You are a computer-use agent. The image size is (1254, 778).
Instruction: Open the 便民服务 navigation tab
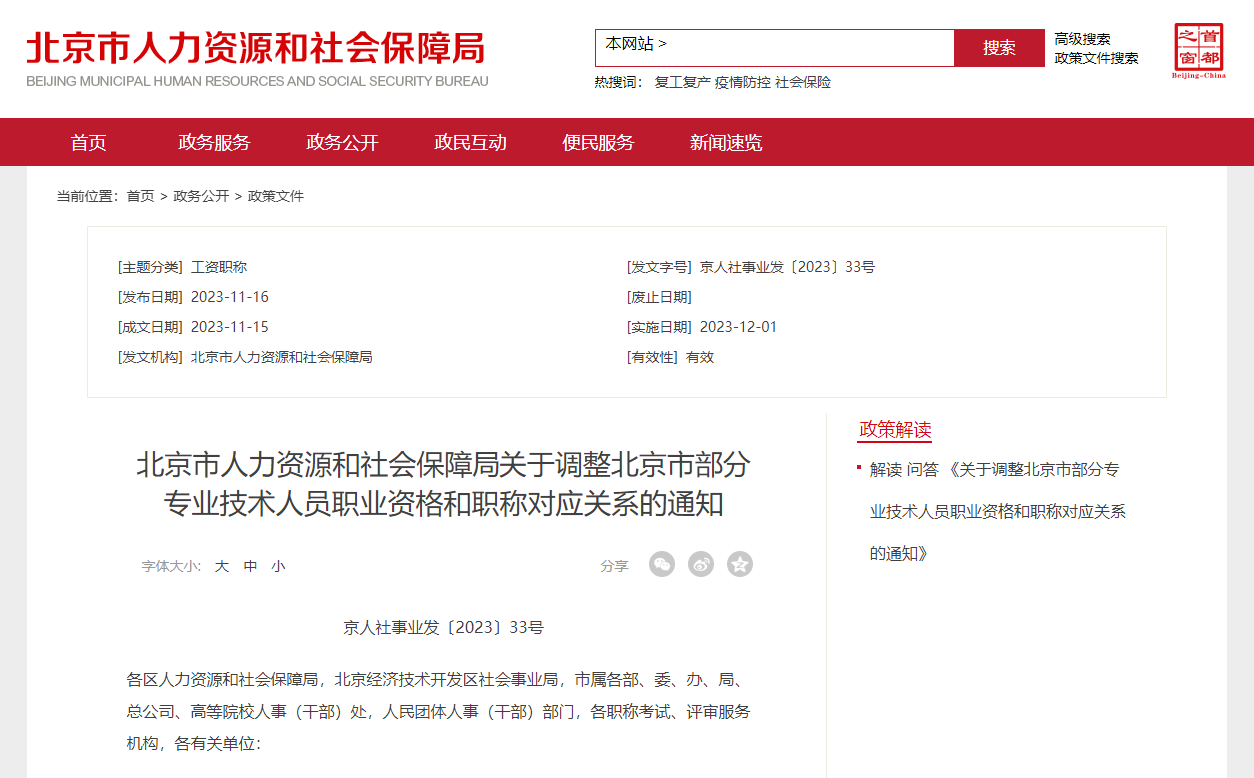click(x=598, y=143)
